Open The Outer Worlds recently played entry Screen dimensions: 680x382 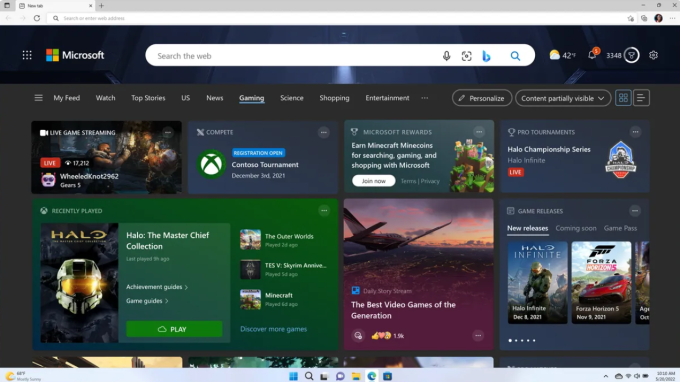pyautogui.click(x=284, y=240)
